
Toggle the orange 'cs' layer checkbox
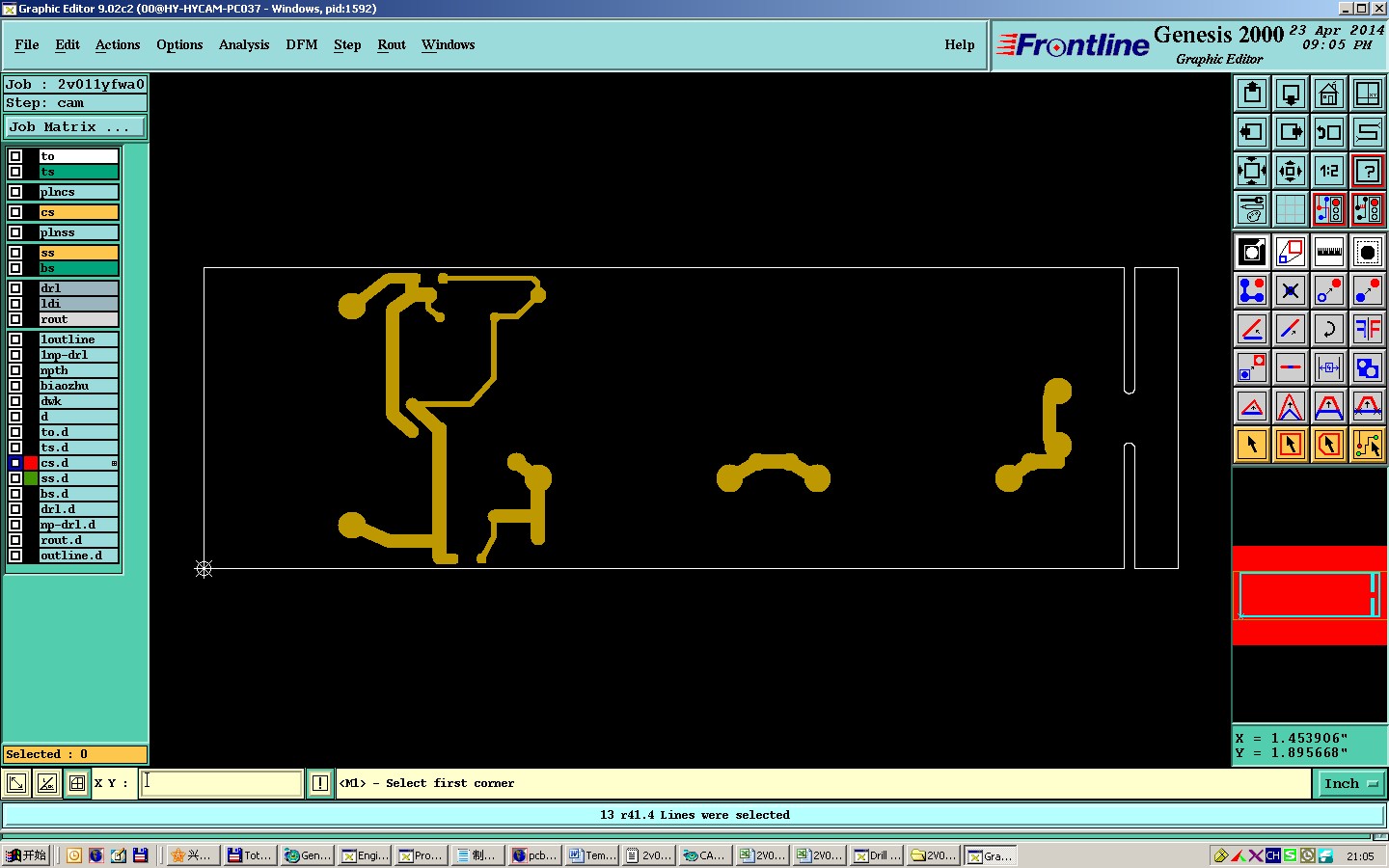[15, 212]
